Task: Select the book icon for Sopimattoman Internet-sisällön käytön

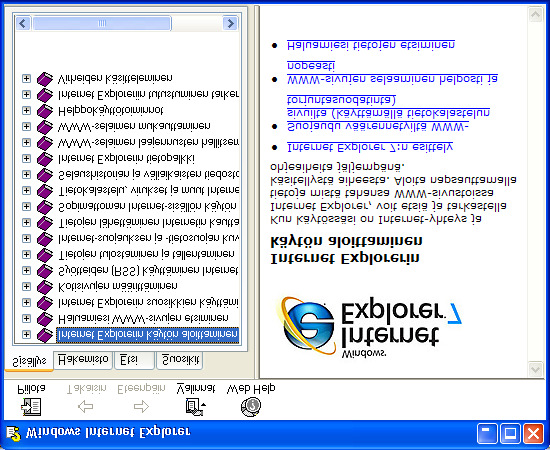Action: [x=45, y=206]
